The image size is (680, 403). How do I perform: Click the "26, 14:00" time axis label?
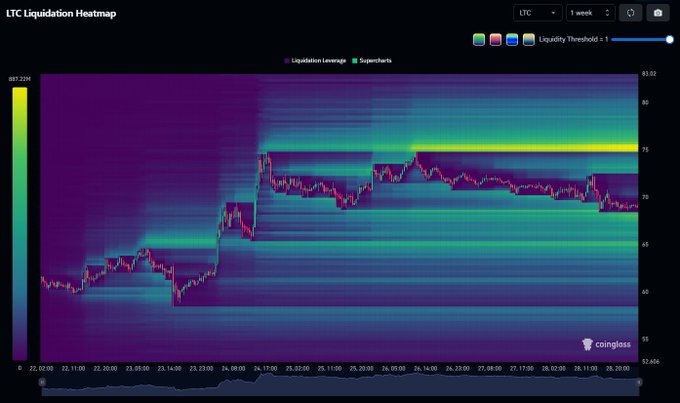(x=425, y=368)
